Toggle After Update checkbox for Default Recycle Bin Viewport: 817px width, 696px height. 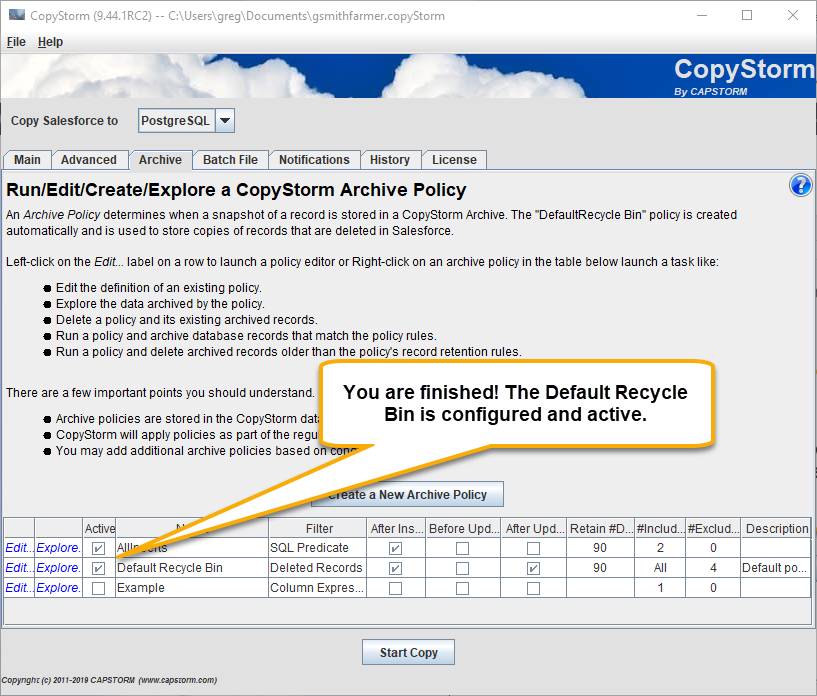[533, 568]
